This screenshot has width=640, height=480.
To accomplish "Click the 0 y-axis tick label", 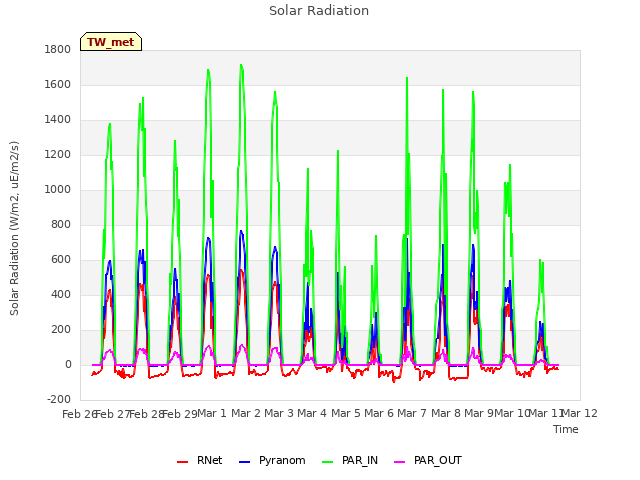I will click(68, 364).
